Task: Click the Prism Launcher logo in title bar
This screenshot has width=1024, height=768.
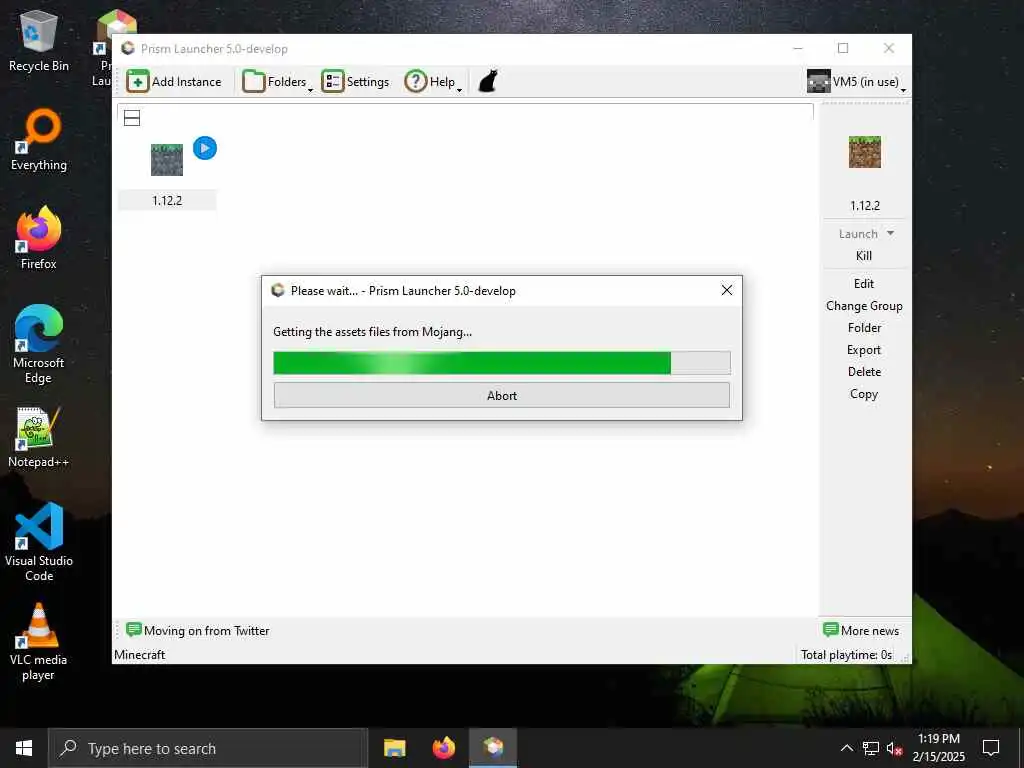Action: pos(128,48)
